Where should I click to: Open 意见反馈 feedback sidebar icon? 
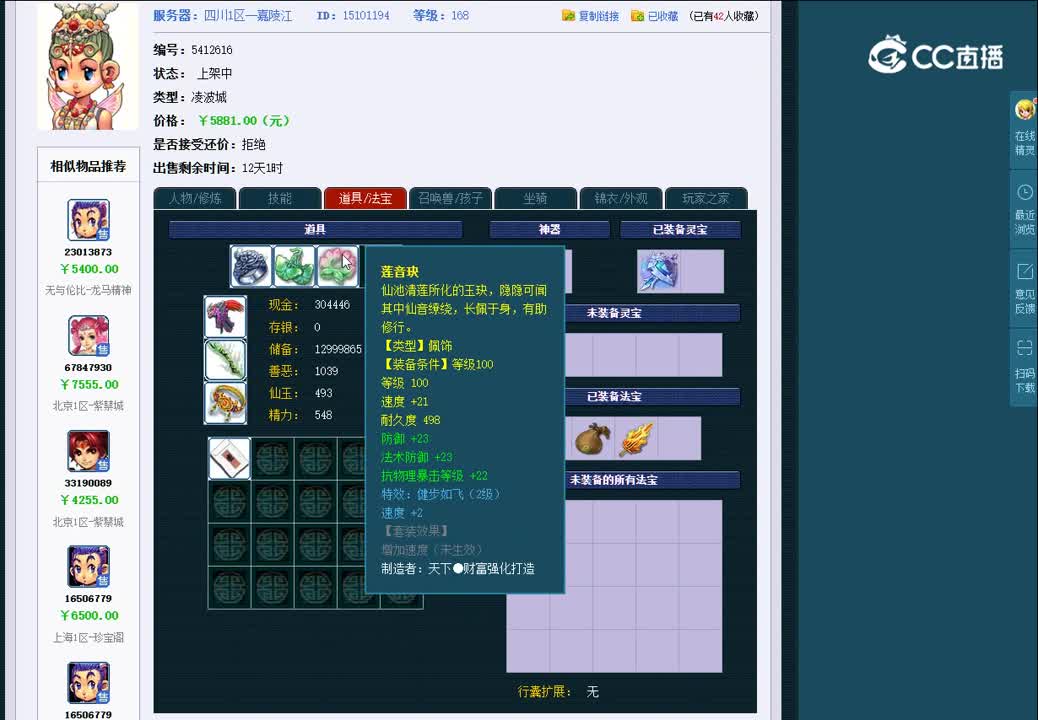click(1025, 289)
